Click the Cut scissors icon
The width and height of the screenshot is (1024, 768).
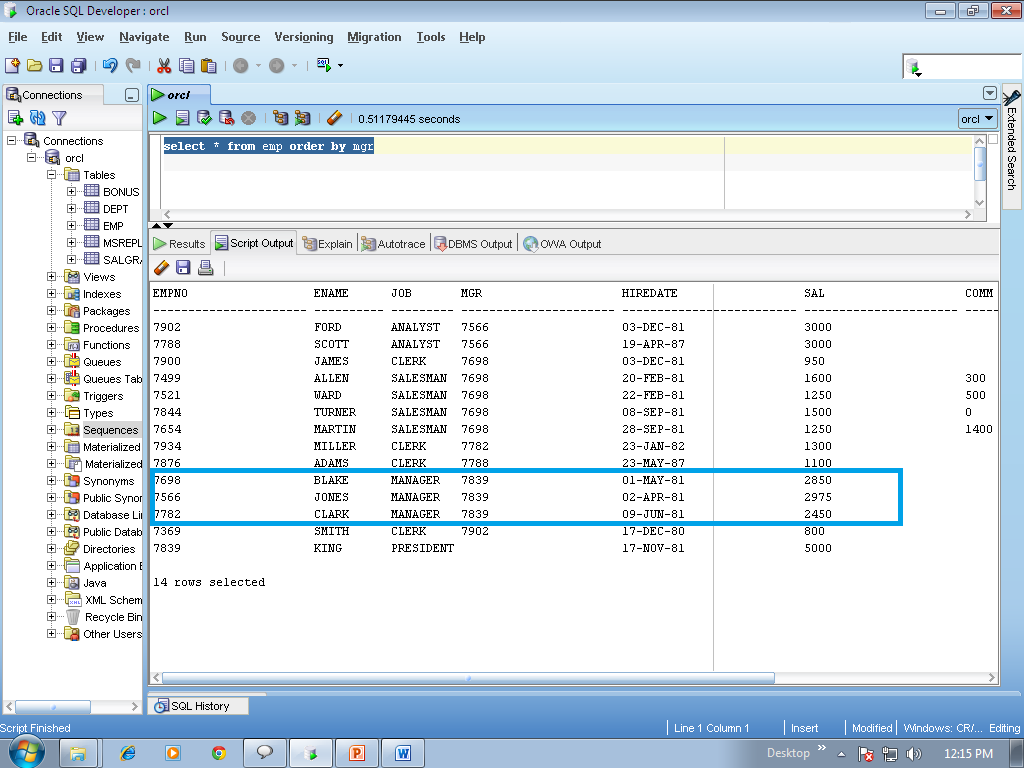(164, 66)
